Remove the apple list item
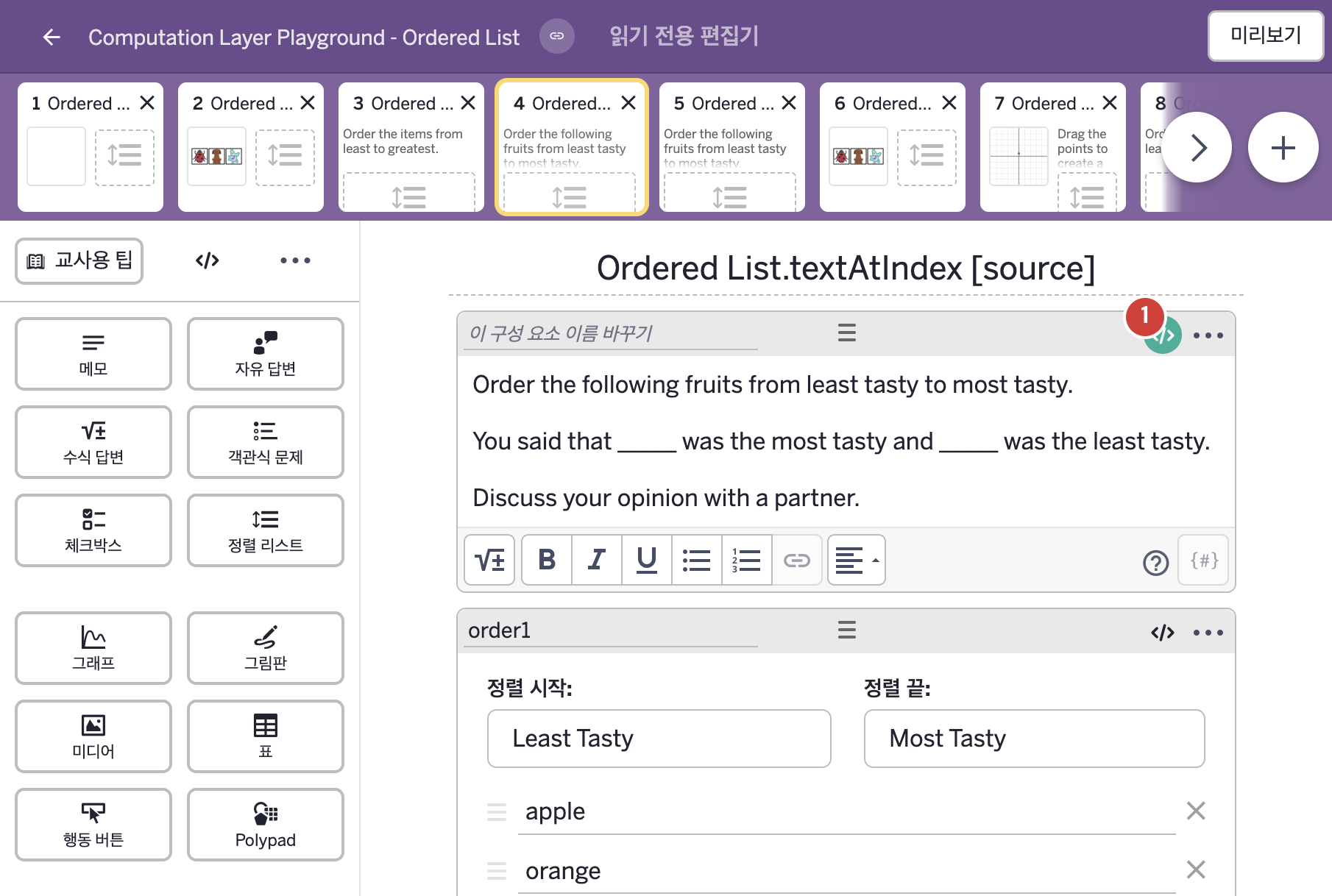The image size is (1332, 896). pos(1196,811)
